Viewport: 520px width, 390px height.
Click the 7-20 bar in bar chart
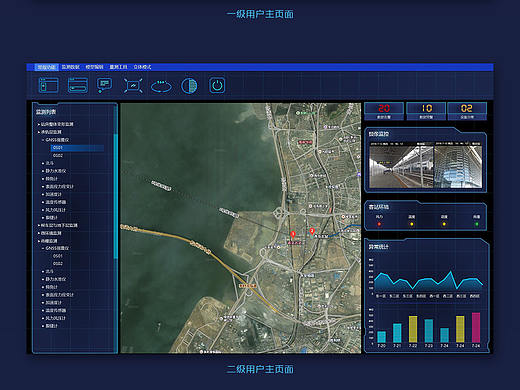coord(381,337)
